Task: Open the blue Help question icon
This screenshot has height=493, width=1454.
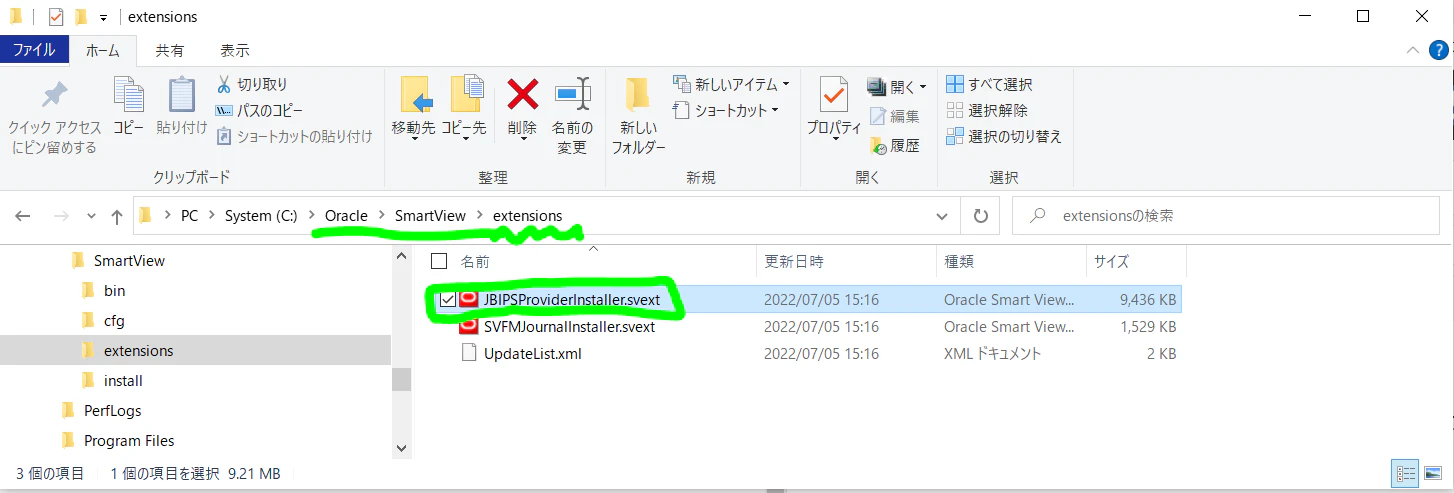Action: [1437, 49]
